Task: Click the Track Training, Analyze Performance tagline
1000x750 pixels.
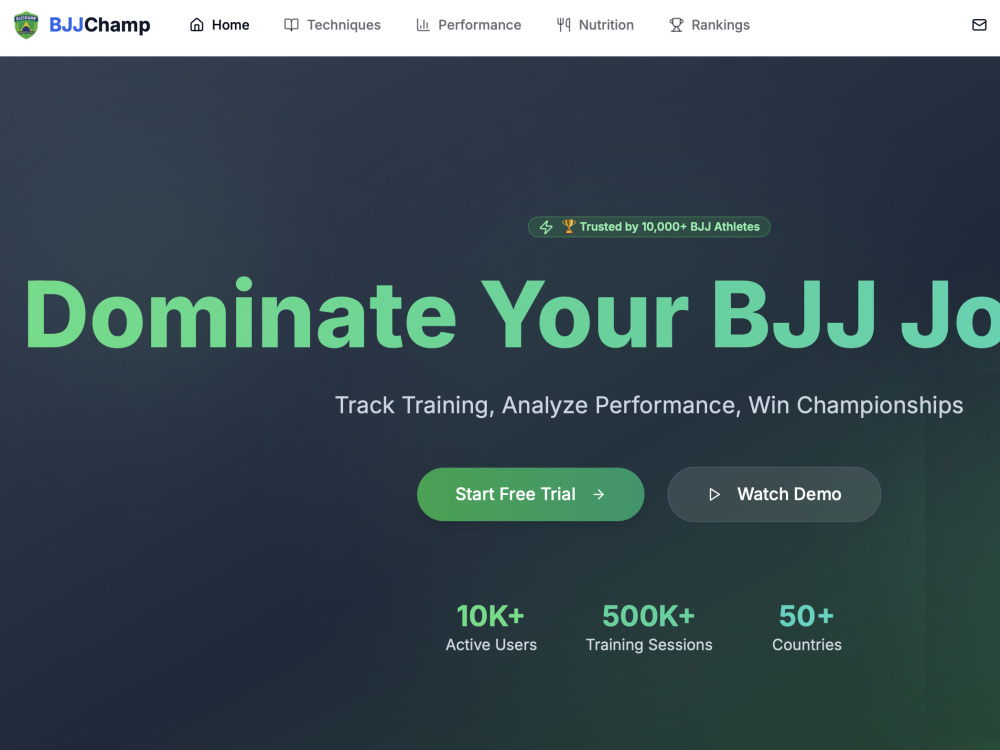Action: tap(649, 406)
